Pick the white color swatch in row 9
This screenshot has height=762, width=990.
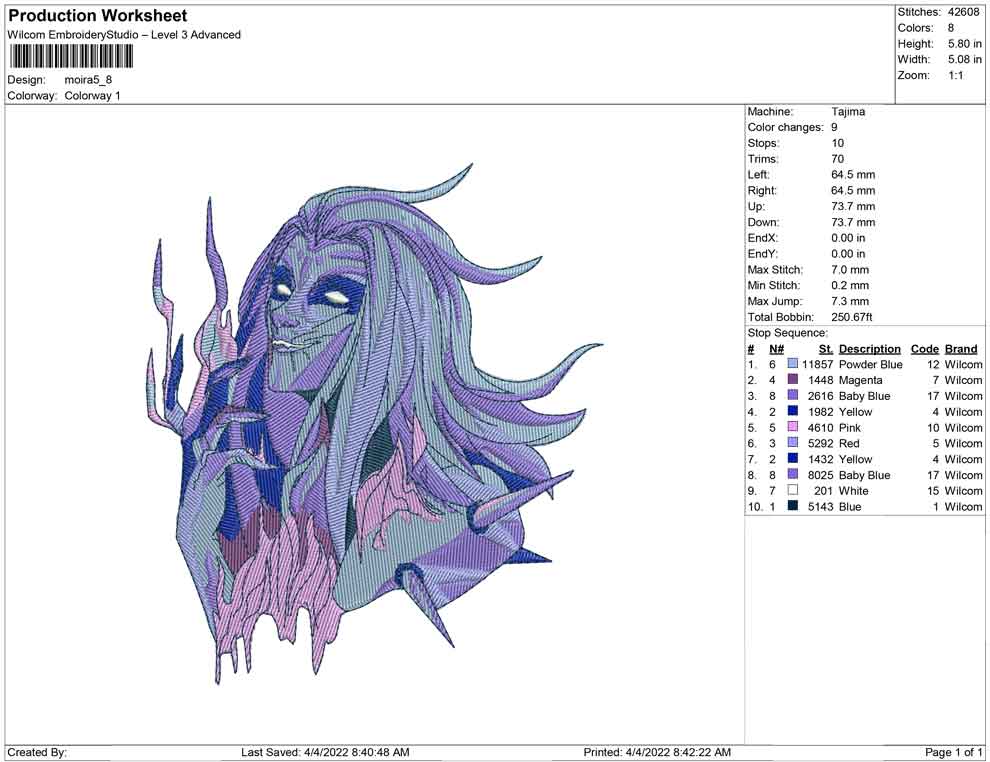pos(792,491)
